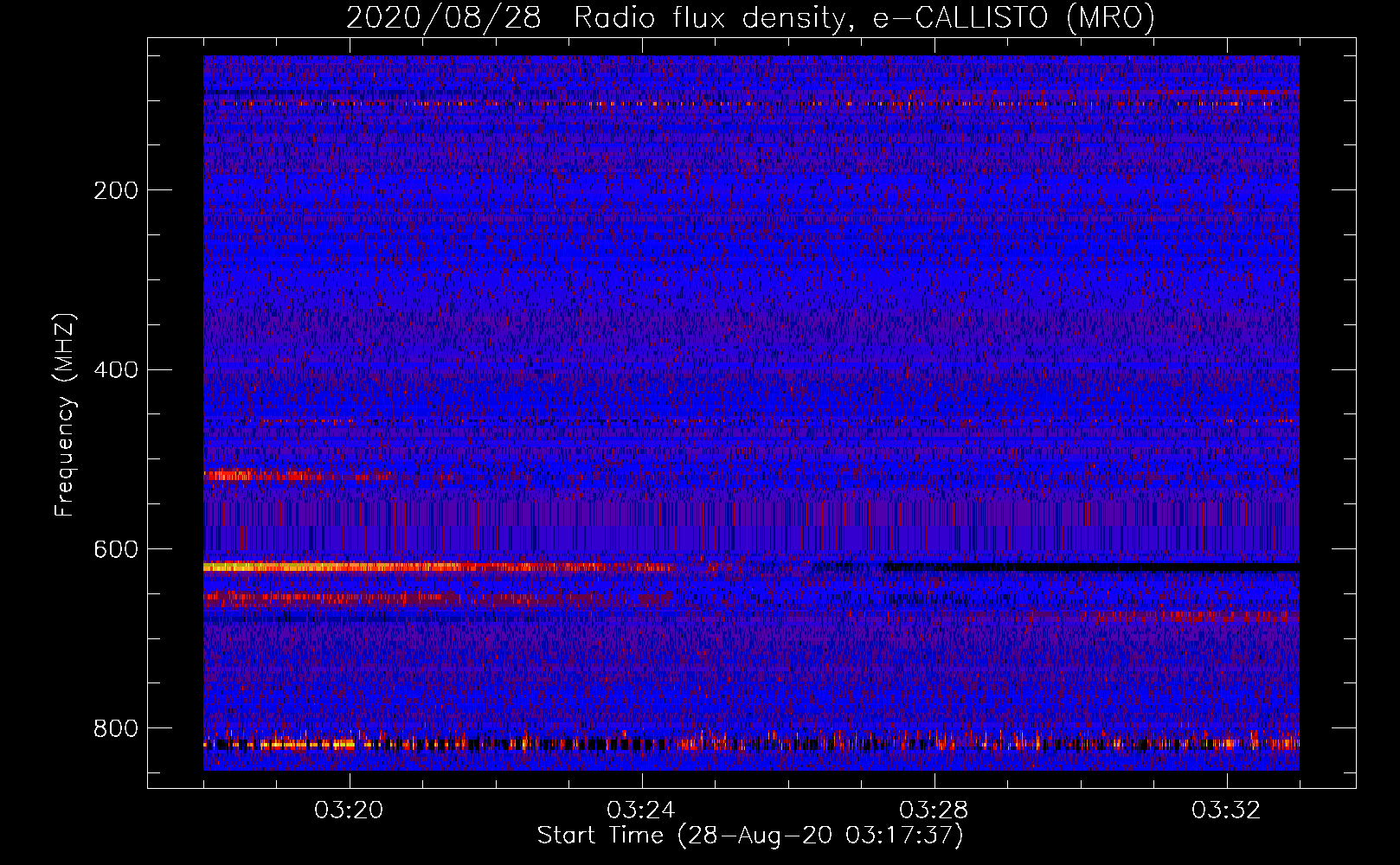Click the noisy interference band near 820 MHz
Screen dimensions: 1400x865
click(x=751, y=742)
